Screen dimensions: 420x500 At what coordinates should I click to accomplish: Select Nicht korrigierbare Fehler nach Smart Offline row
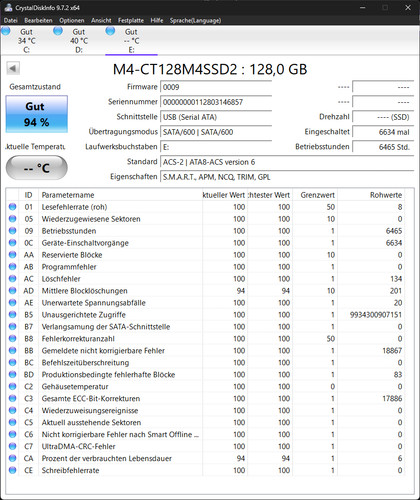pos(205,434)
